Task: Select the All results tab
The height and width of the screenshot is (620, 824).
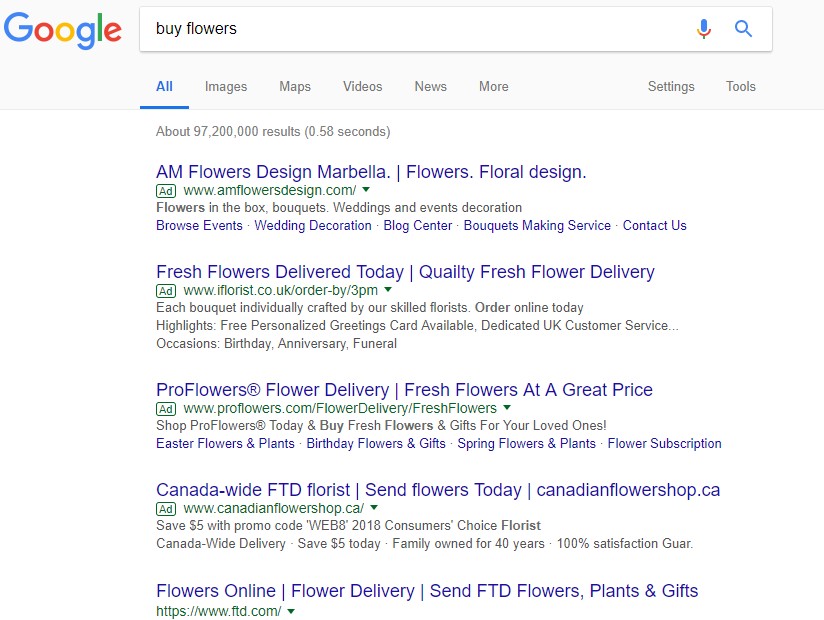Action: pyautogui.click(x=164, y=87)
